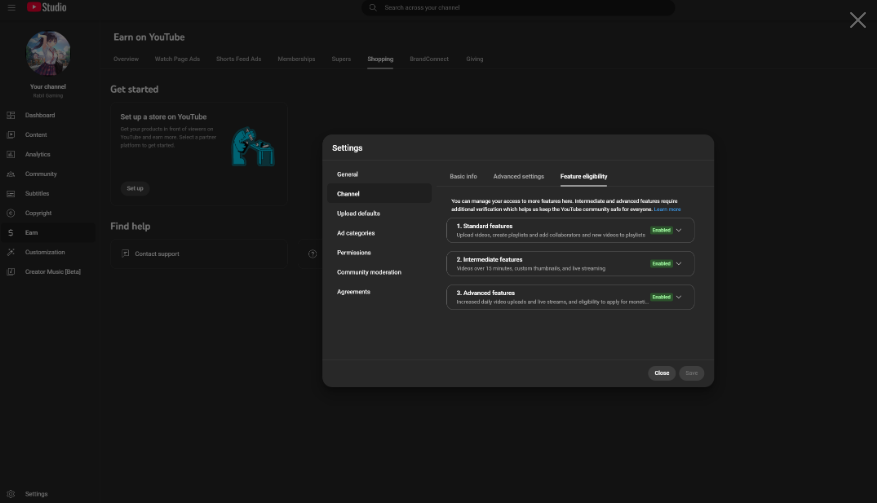Click the Set up store button
This screenshot has height=503, width=877.
tap(135, 189)
